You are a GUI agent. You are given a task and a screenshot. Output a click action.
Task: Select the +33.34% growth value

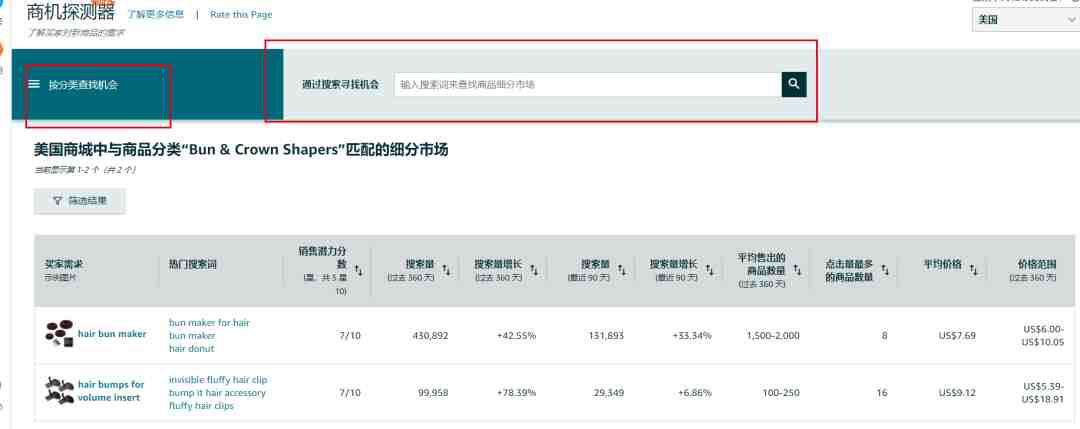tap(692, 335)
